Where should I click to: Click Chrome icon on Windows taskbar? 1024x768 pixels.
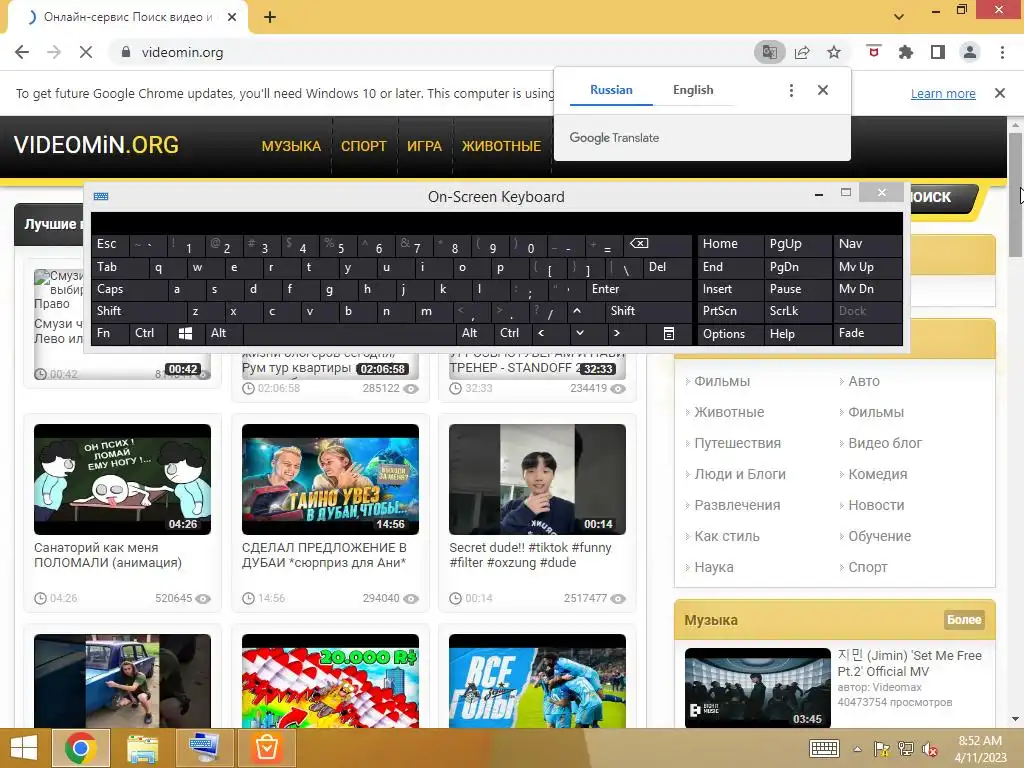[x=81, y=748]
